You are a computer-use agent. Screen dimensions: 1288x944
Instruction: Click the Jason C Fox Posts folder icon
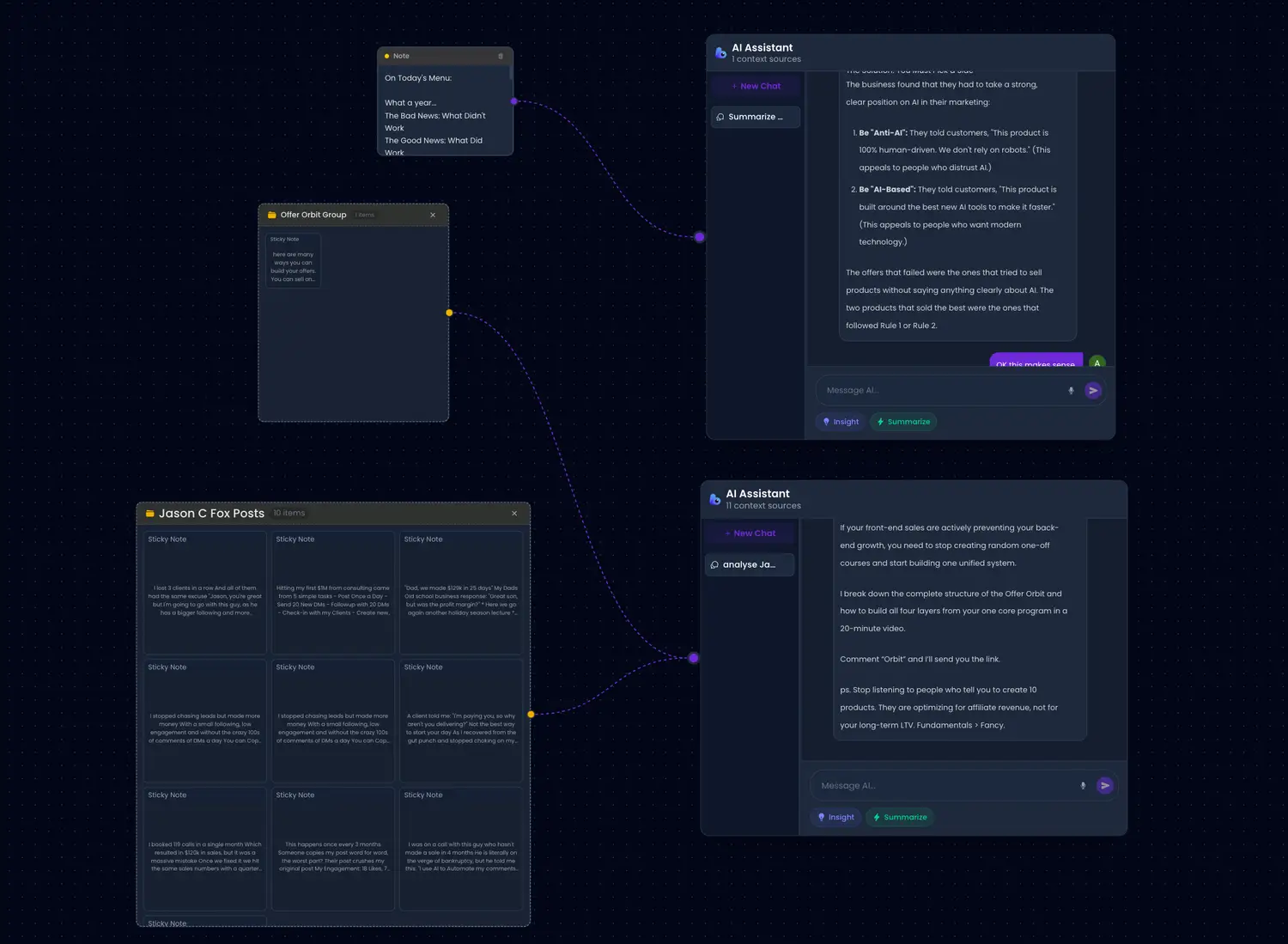coord(150,514)
